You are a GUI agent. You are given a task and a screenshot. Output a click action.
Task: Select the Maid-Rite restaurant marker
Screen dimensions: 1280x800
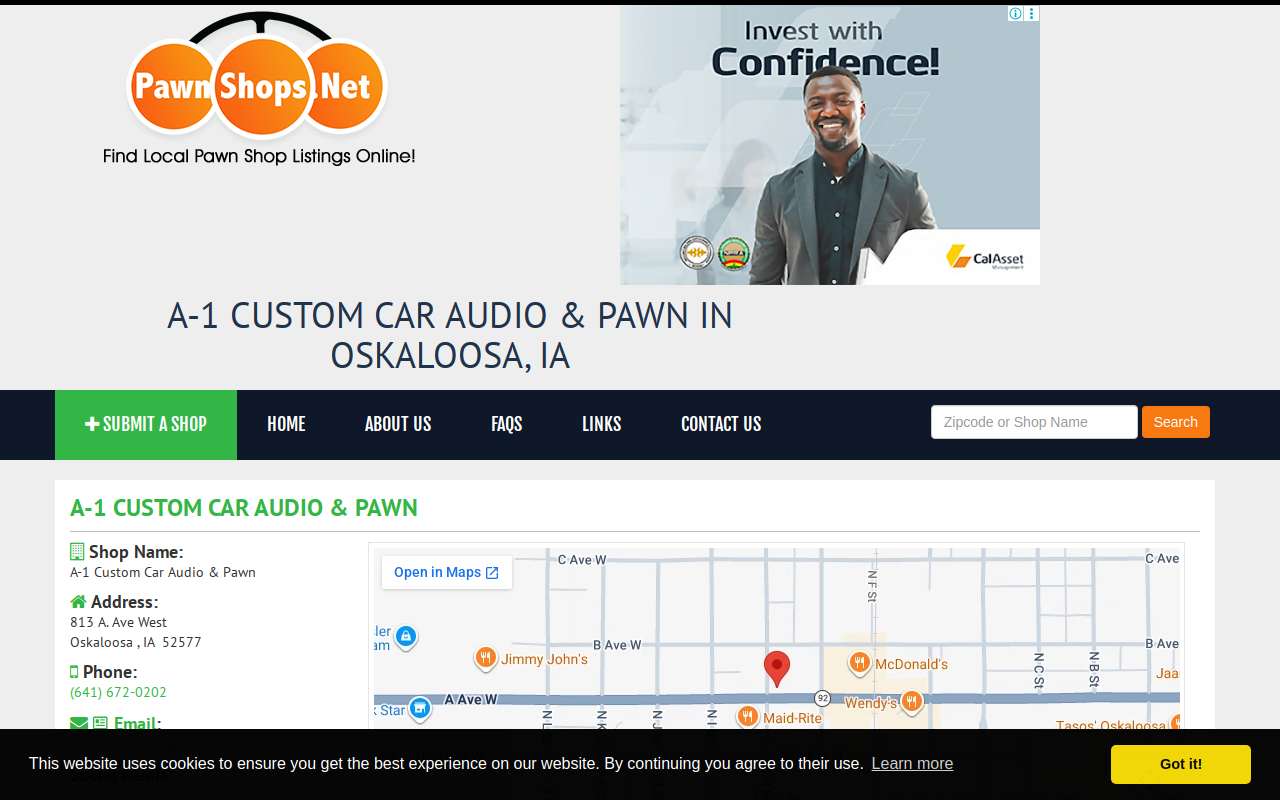click(747, 717)
